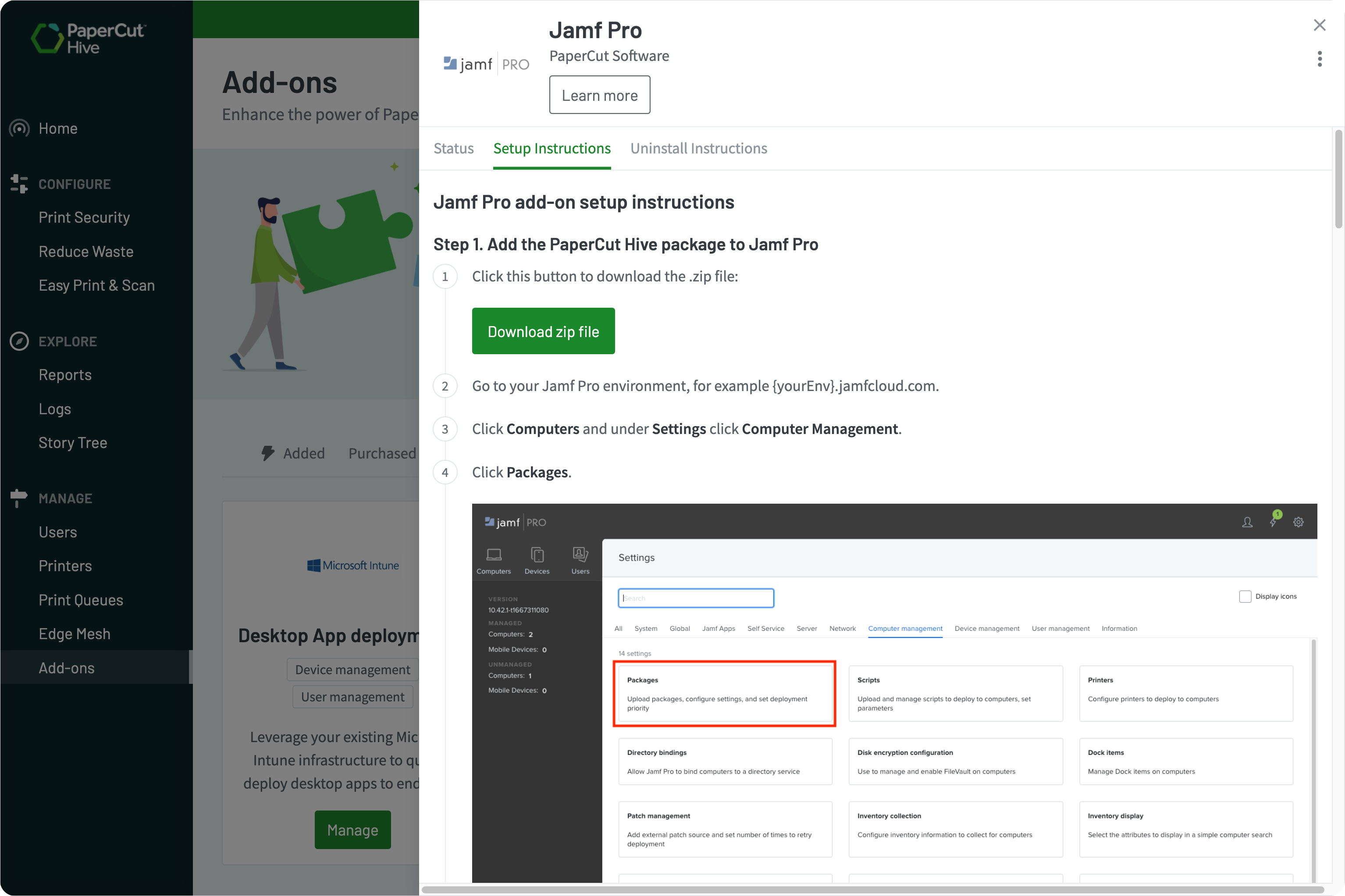Viewport: 1345px width, 896px height.
Task: Click Learn more about Jamf Pro
Action: point(599,95)
